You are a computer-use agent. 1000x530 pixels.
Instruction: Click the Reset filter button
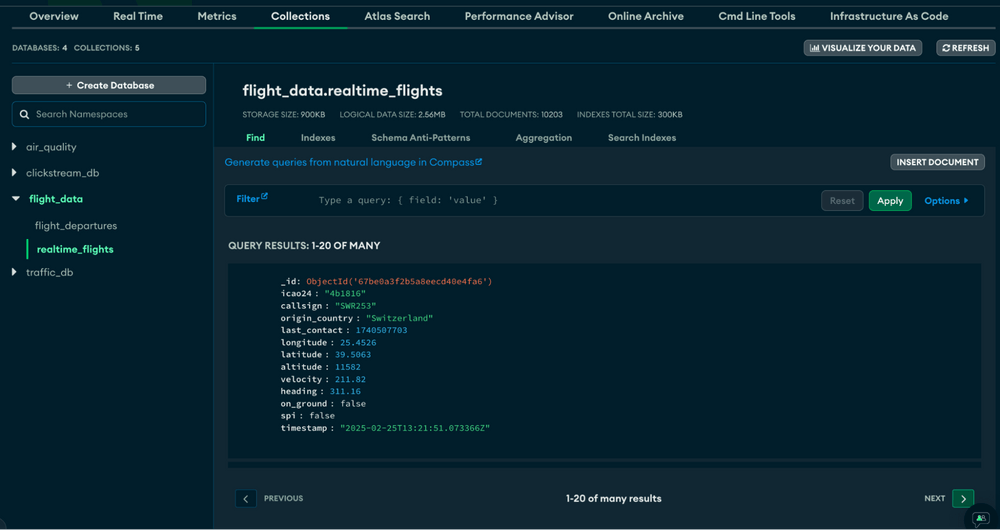tap(842, 201)
